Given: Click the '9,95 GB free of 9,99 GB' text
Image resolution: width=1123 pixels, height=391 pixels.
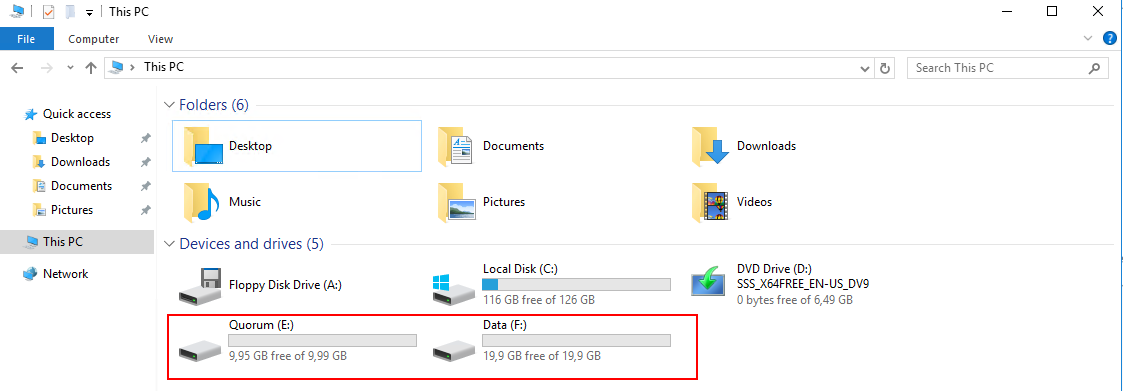Looking at the screenshot, I should (288, 355).
